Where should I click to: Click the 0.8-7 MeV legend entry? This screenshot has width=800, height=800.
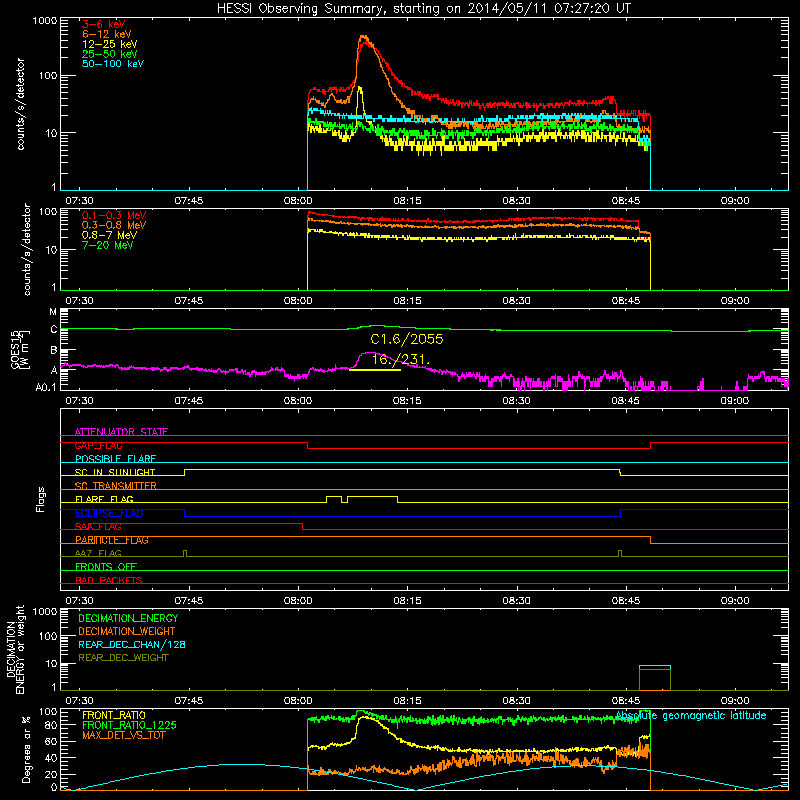(109, 235)
